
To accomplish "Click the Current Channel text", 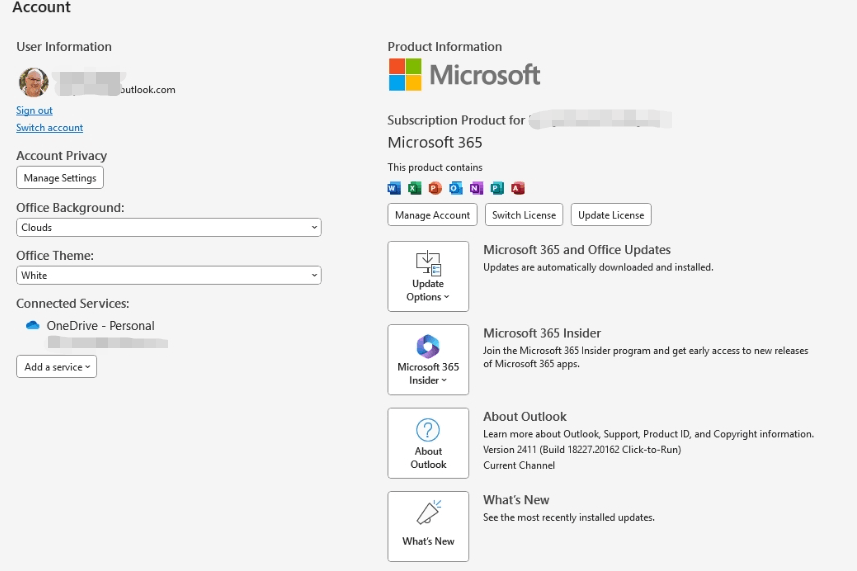I will pos(519,466).
